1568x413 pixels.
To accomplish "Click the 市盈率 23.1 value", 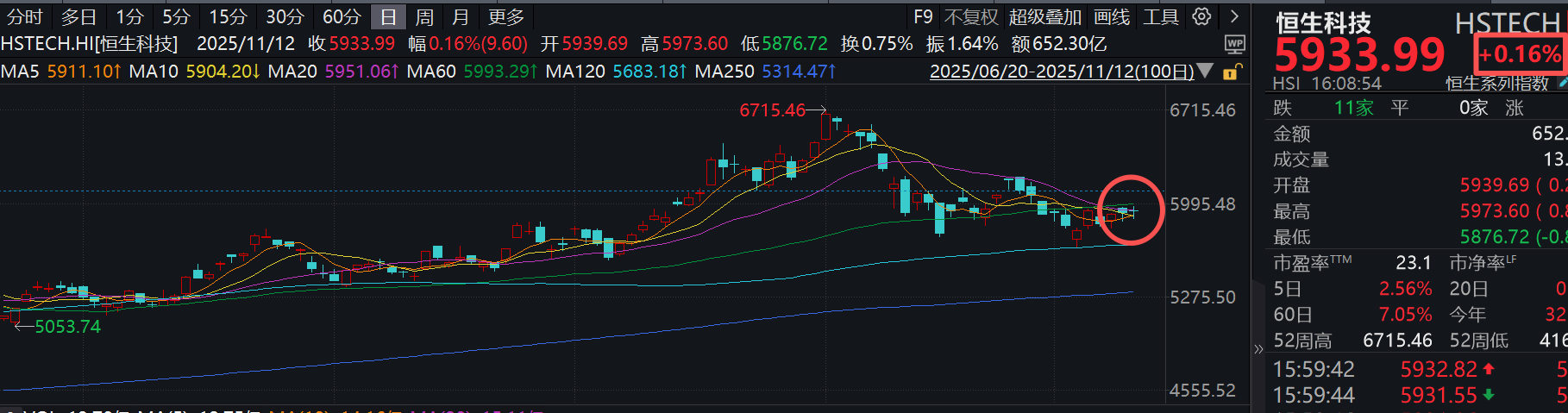I will tap(1414, 263).
